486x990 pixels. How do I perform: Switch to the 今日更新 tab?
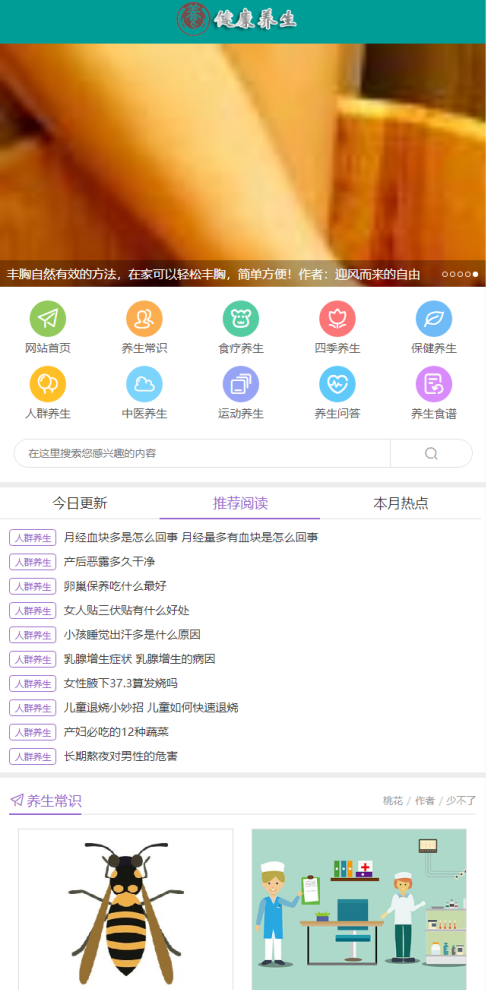[80, 503]
